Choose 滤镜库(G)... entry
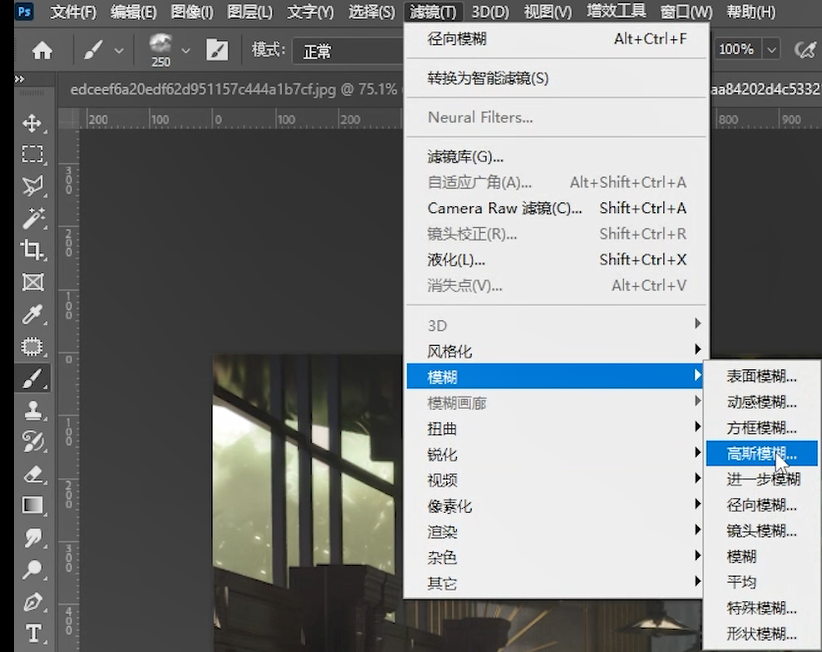The image size is (822, 652). pyautogui.click(x=557, y=157)
